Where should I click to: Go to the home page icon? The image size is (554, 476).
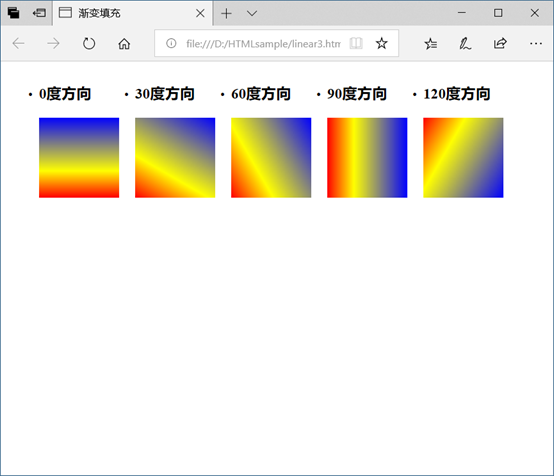pyautogui.click(x=124, y=44)
